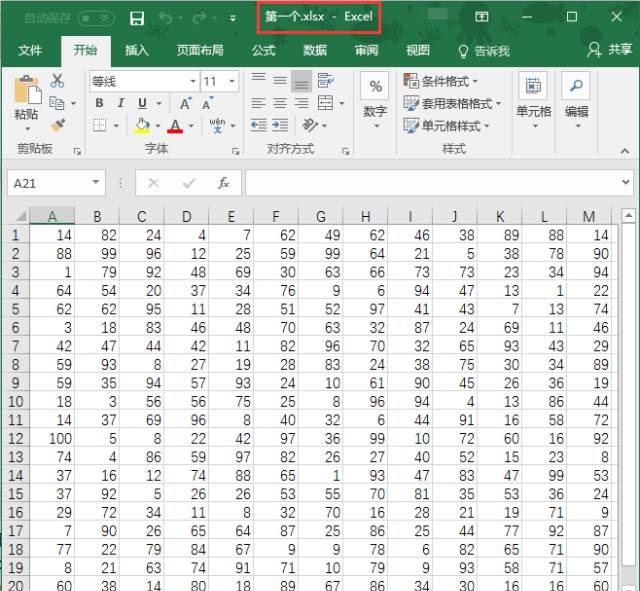Open the 剪贴板 dialog launcher
Viewport: 640px width, 591px height.
coord(78,151)
